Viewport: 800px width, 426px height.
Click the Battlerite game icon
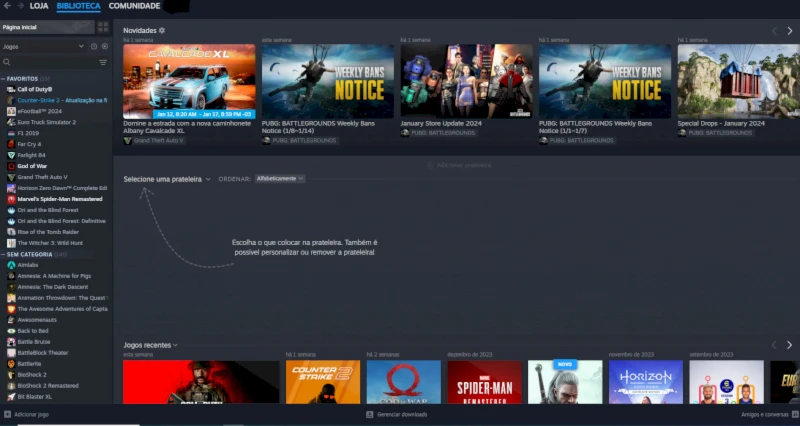tap(11, 364)
